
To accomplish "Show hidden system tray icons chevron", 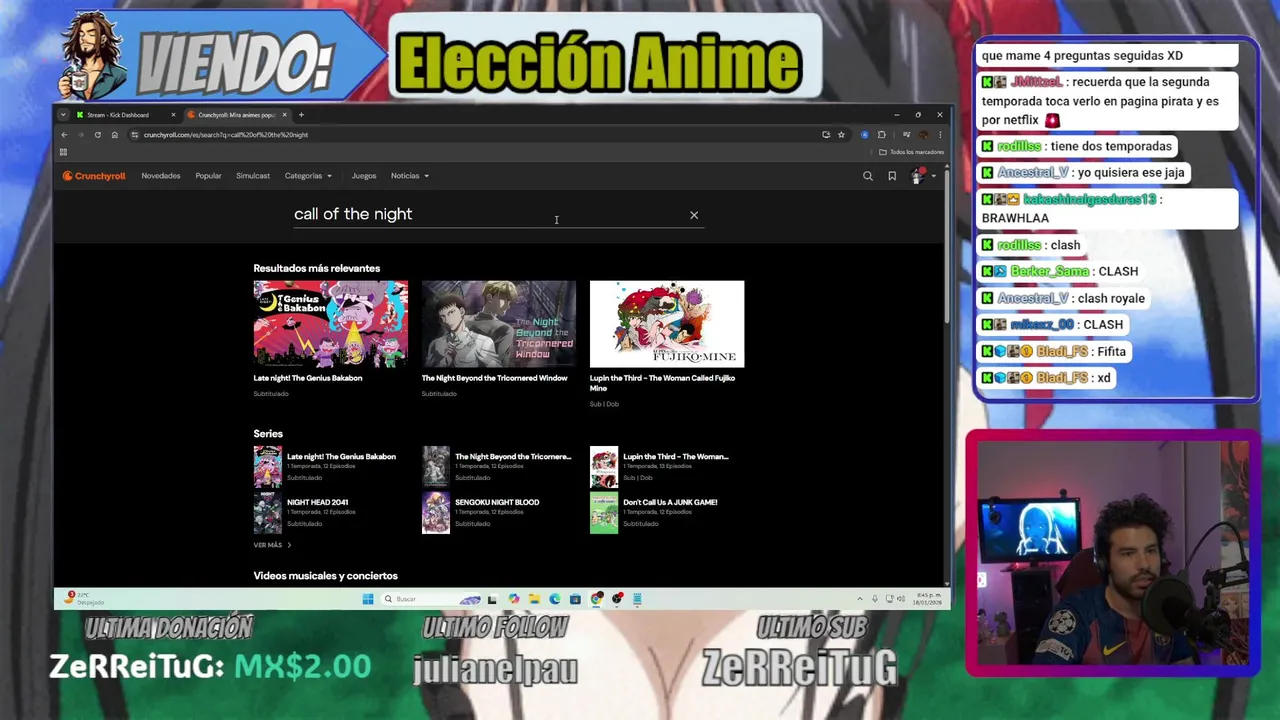I will coord(859,599).
